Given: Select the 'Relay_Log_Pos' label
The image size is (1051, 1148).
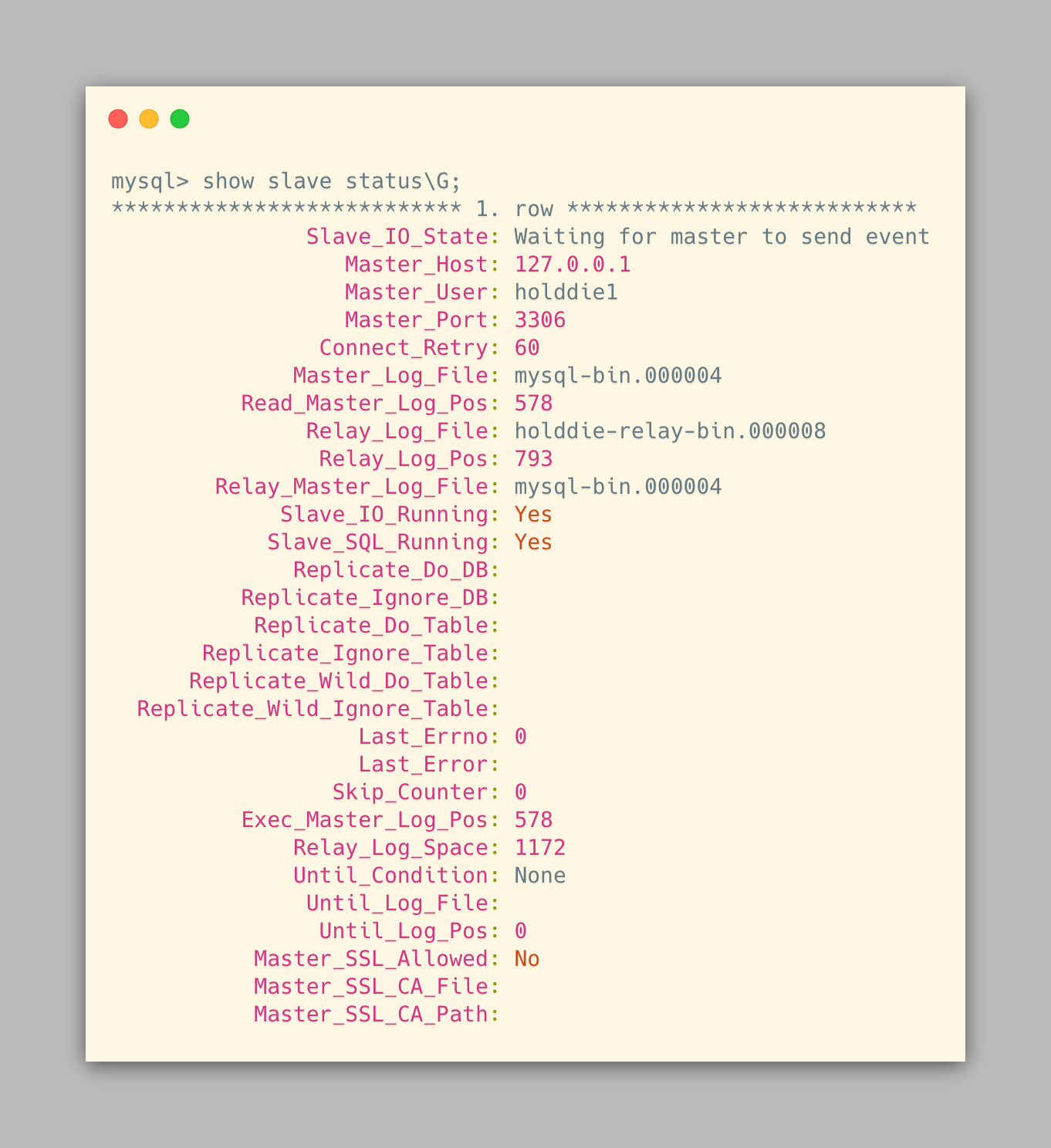Looking at the screenshot, I should (x=404, y=459).
